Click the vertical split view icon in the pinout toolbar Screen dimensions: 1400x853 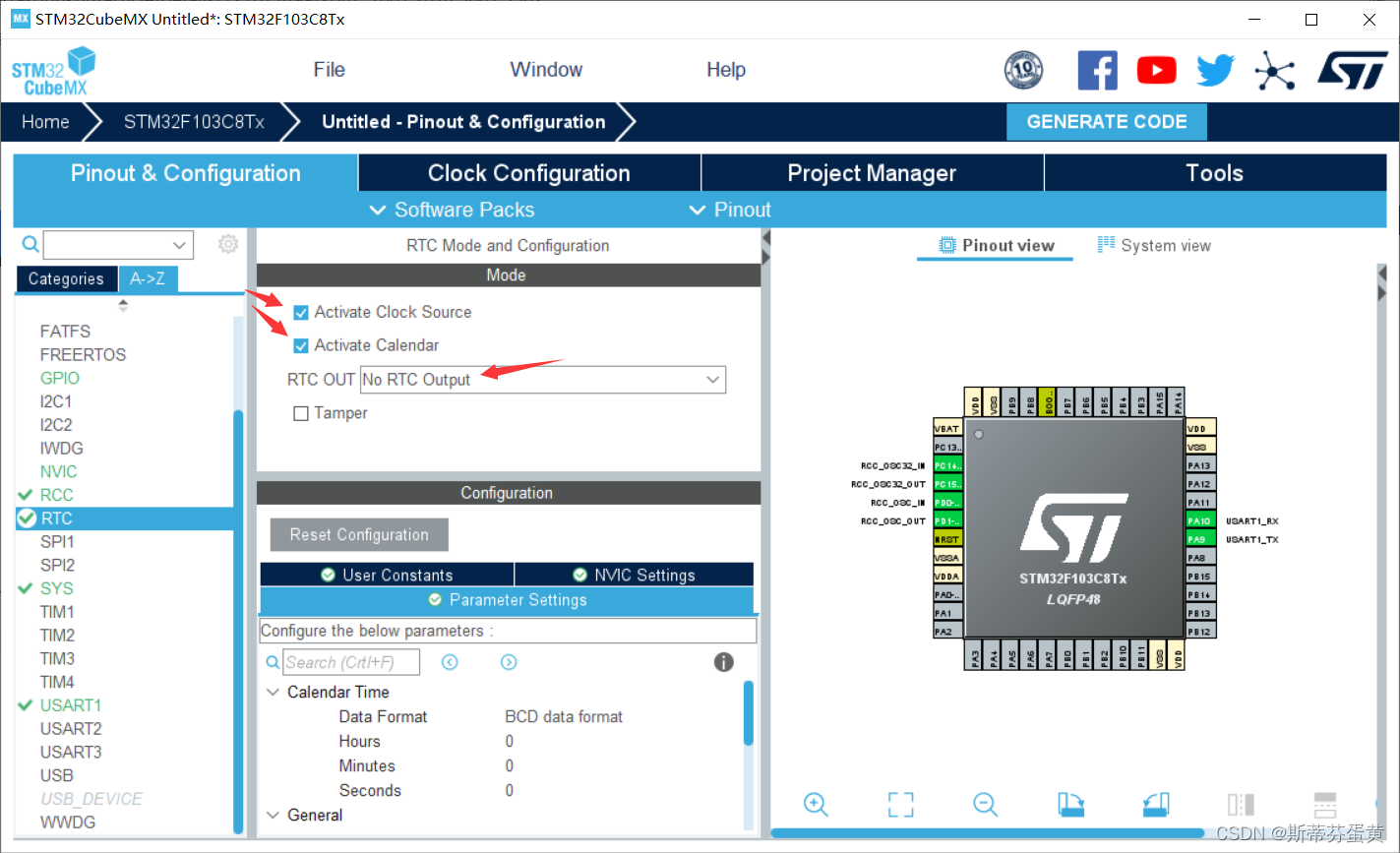1241,804
